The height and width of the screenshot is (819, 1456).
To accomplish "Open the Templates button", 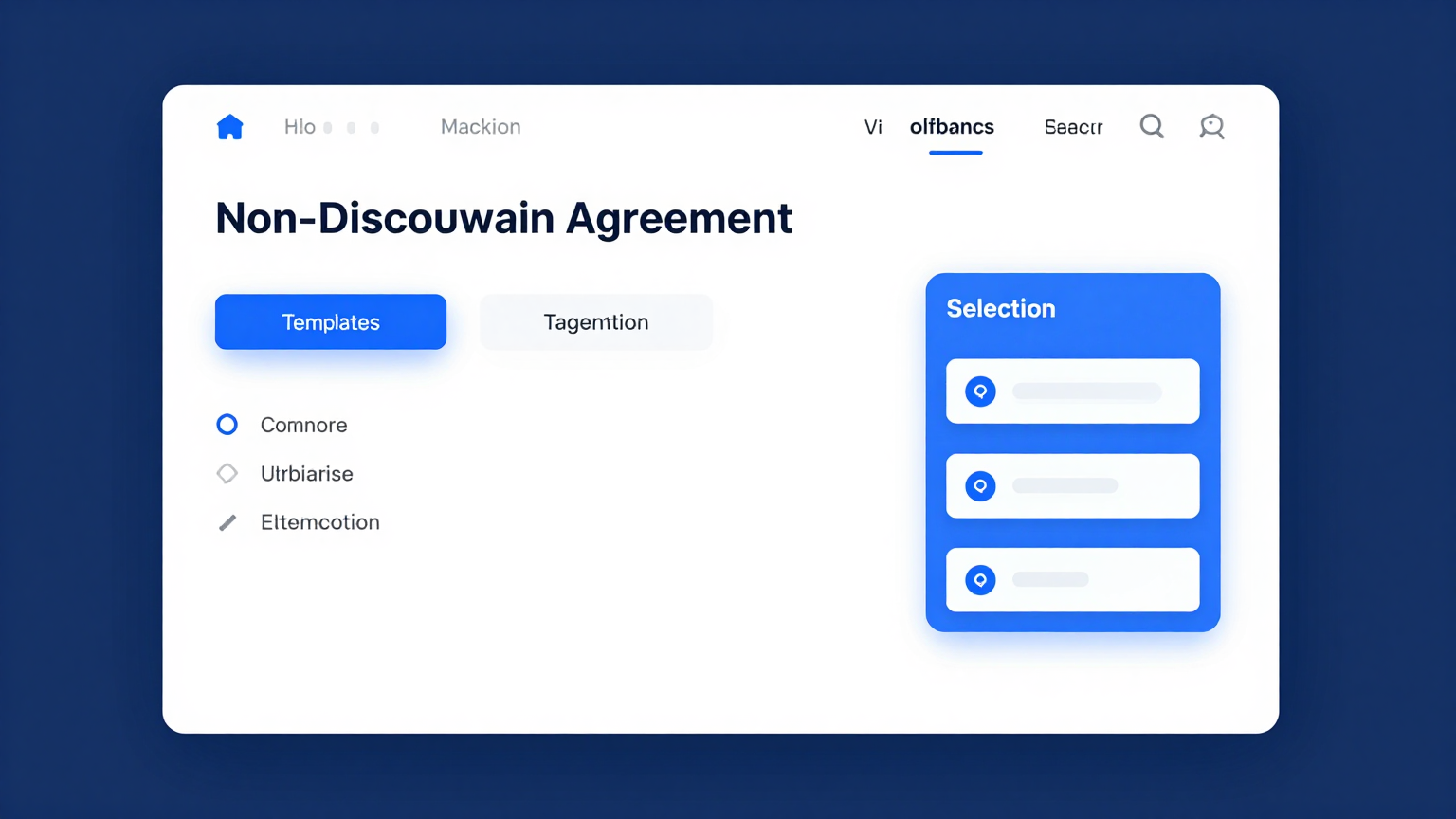I will point(331,322).
